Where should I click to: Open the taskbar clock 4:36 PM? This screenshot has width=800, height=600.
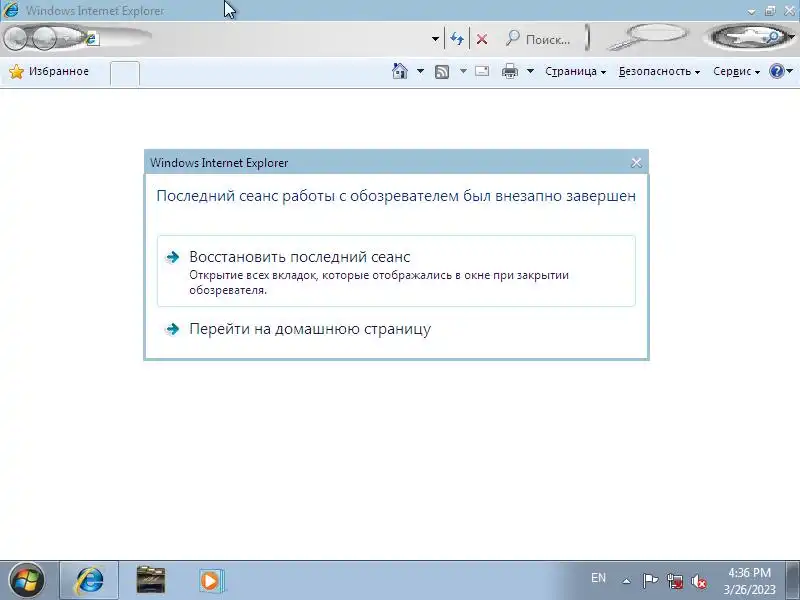[749, 581]
